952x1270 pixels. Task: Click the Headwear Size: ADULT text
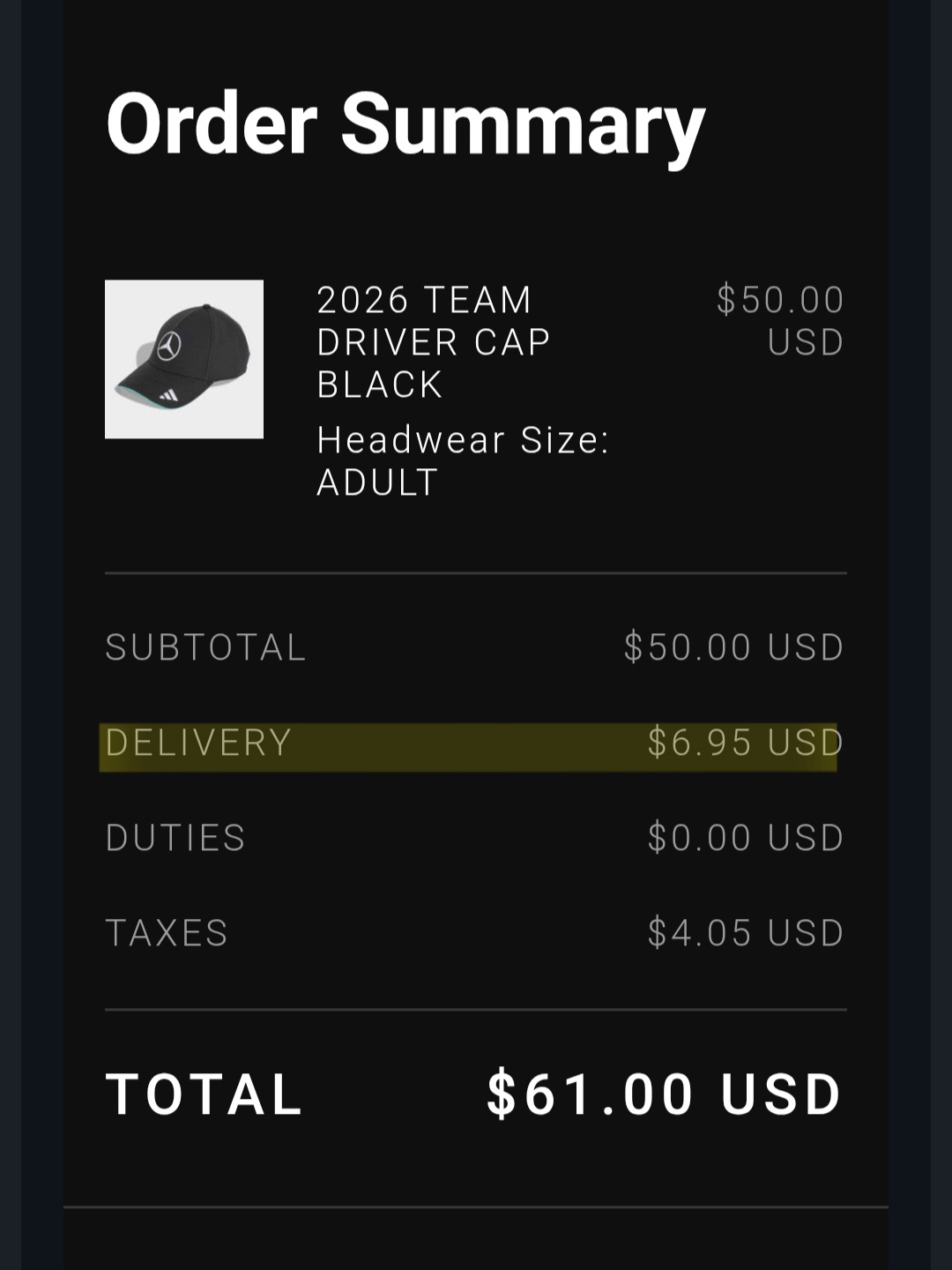click(x=463, y=460)
